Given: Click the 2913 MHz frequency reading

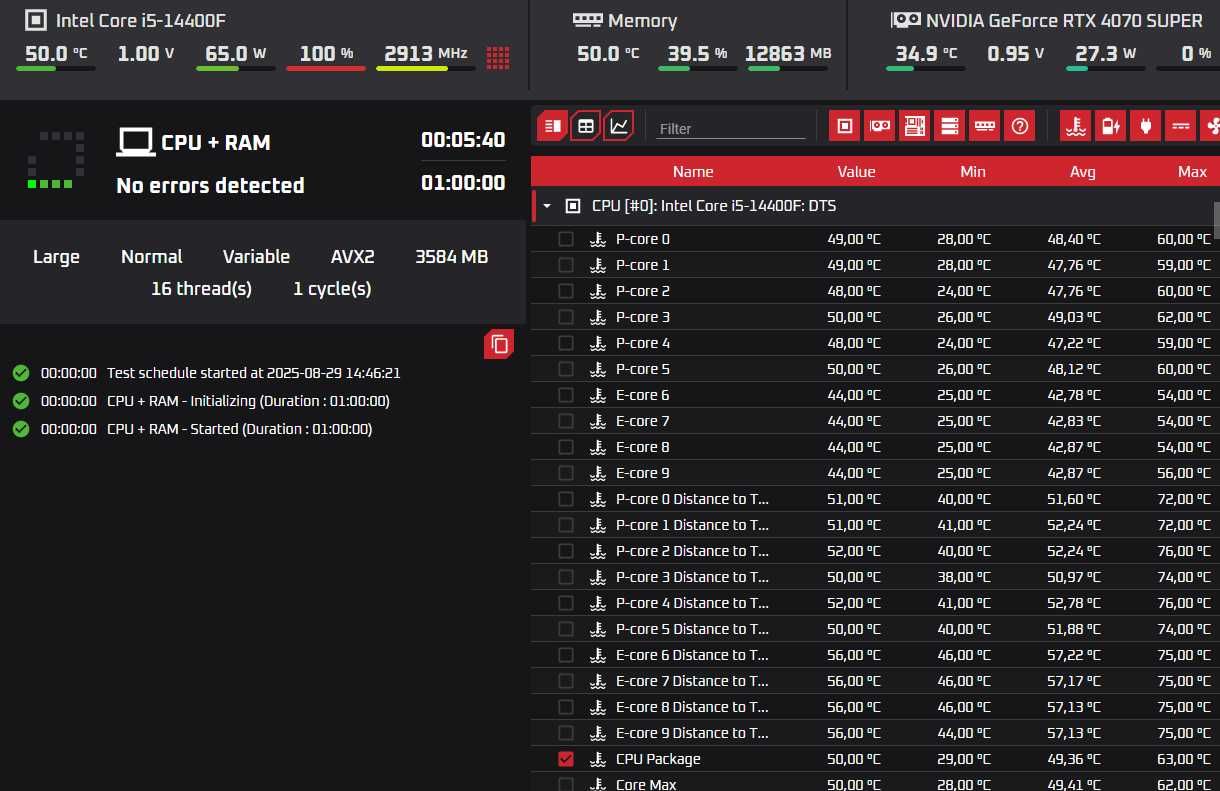Looking at the screenshot, I should (x=426, y=53).
